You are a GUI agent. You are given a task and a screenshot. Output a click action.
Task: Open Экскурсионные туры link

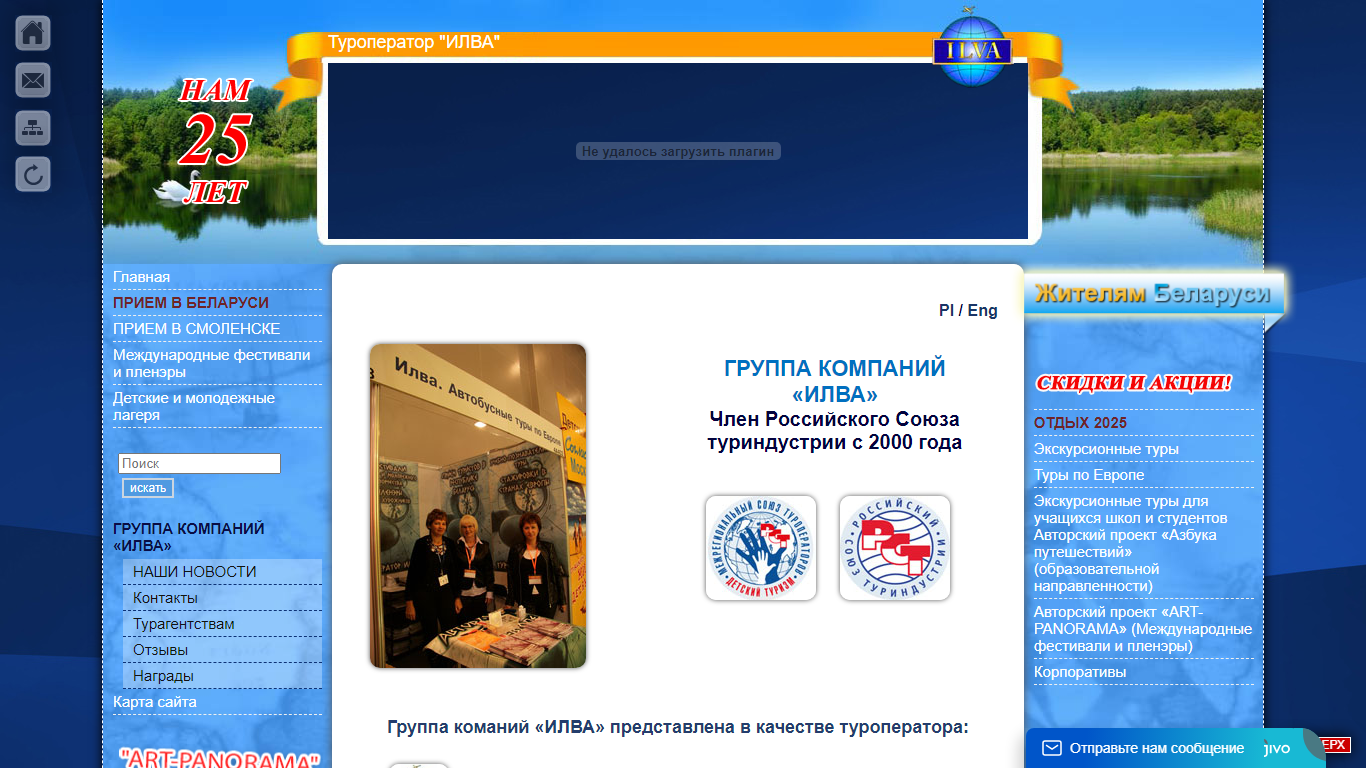pyautogui.click(x=1106, y=449)
